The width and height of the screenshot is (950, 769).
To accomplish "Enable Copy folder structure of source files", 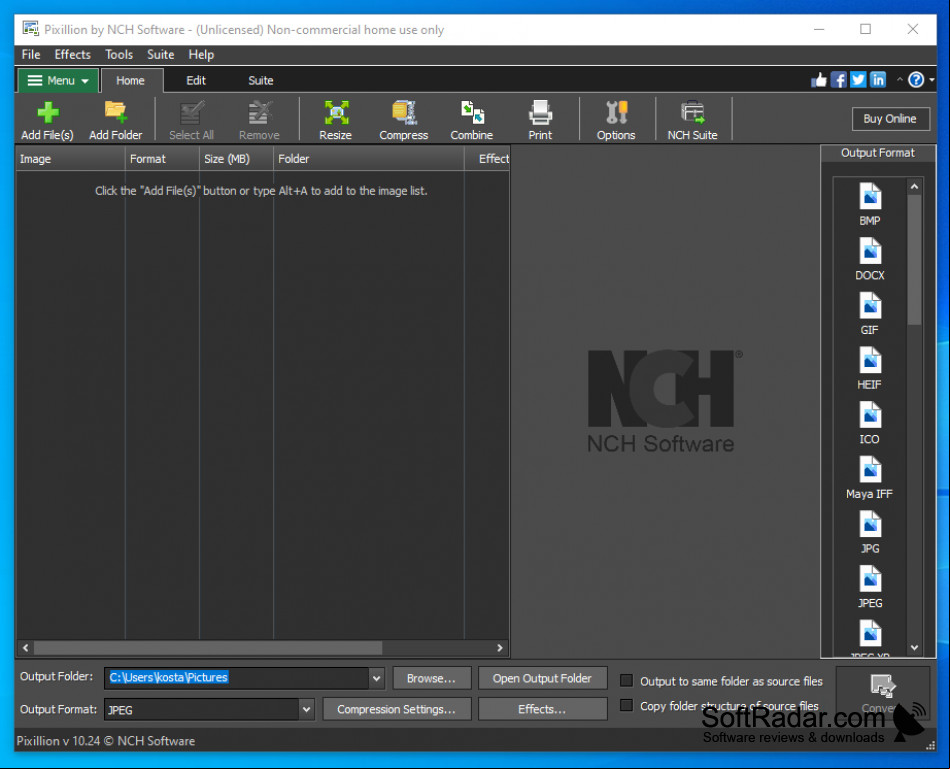I will tap(626, 705).
